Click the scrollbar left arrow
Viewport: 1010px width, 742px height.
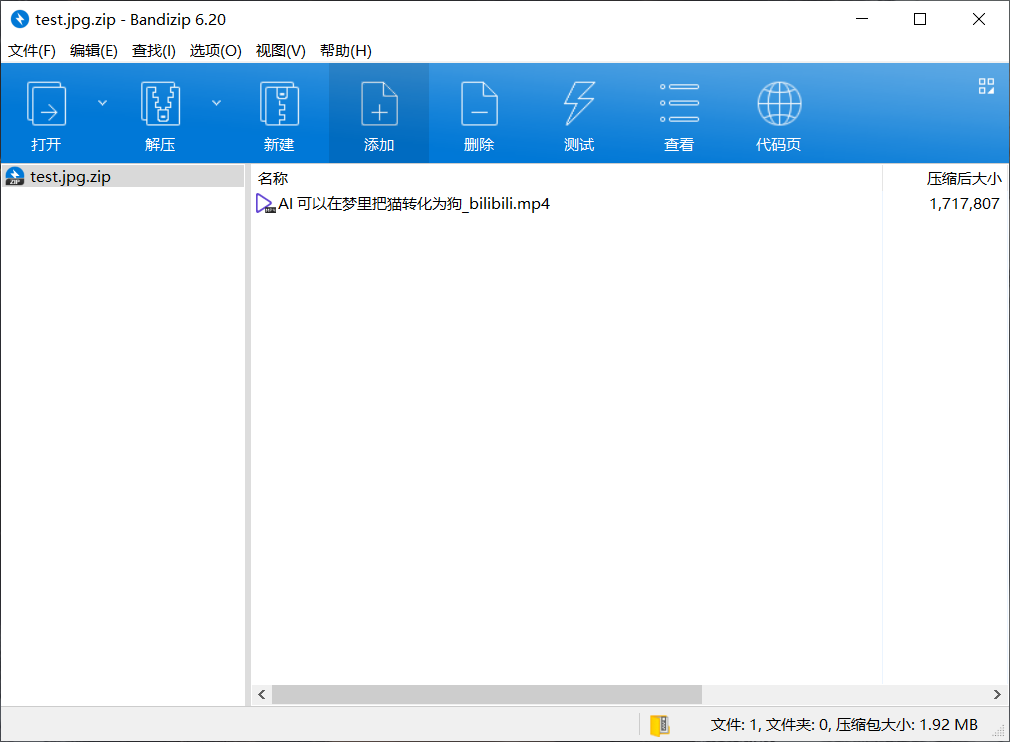coord(262,694)
